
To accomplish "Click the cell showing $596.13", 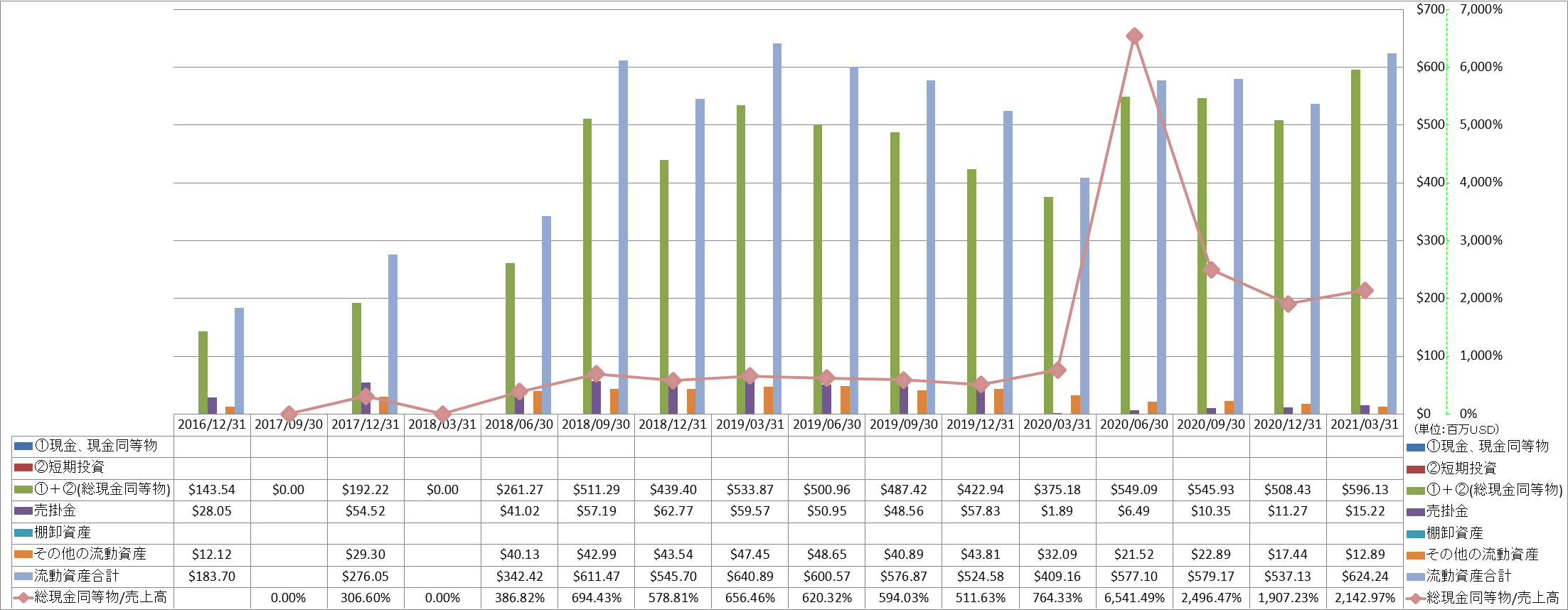I will pyautogui.click(x=1365, y=490).
